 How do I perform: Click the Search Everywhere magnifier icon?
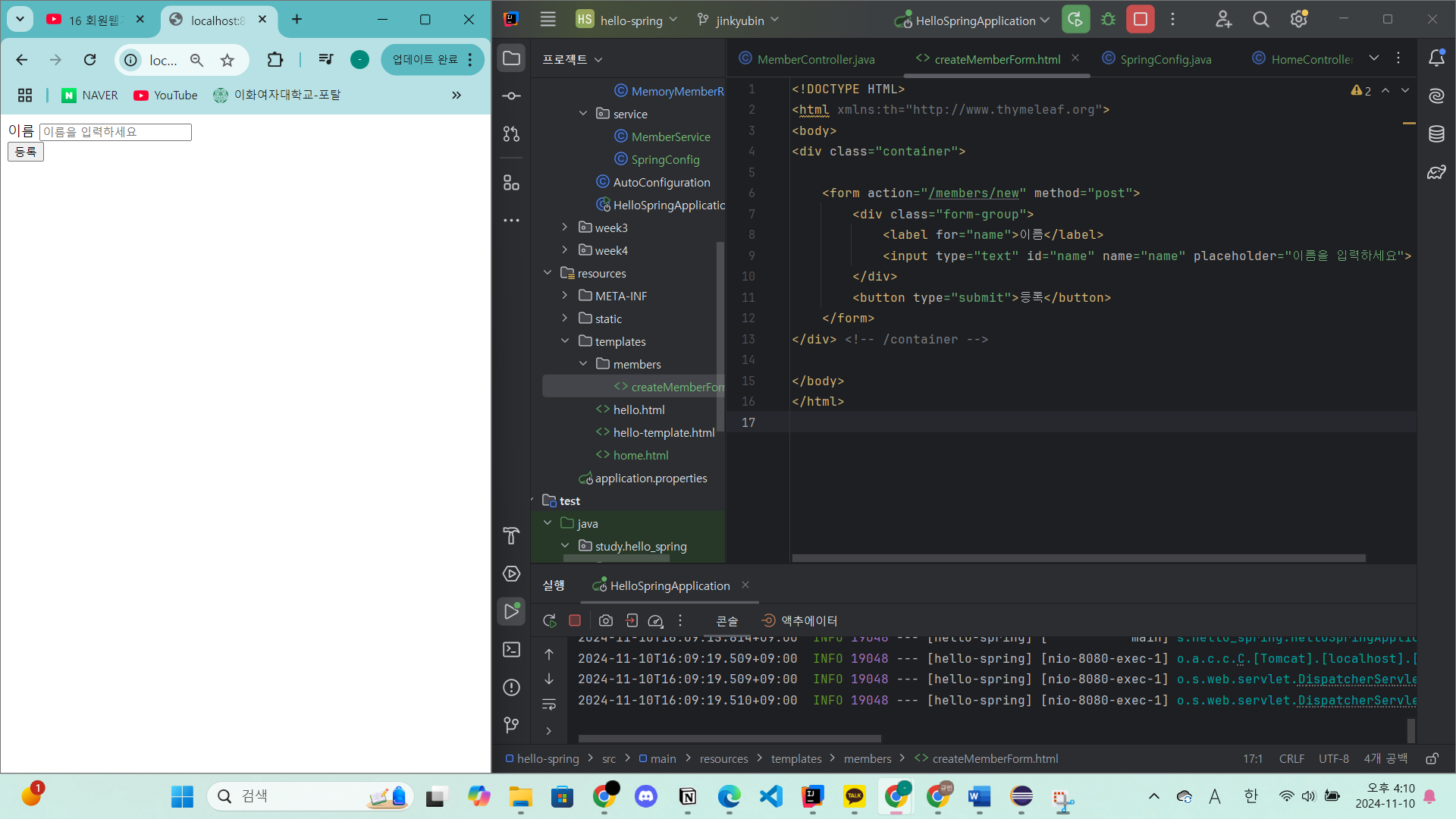1260,20
